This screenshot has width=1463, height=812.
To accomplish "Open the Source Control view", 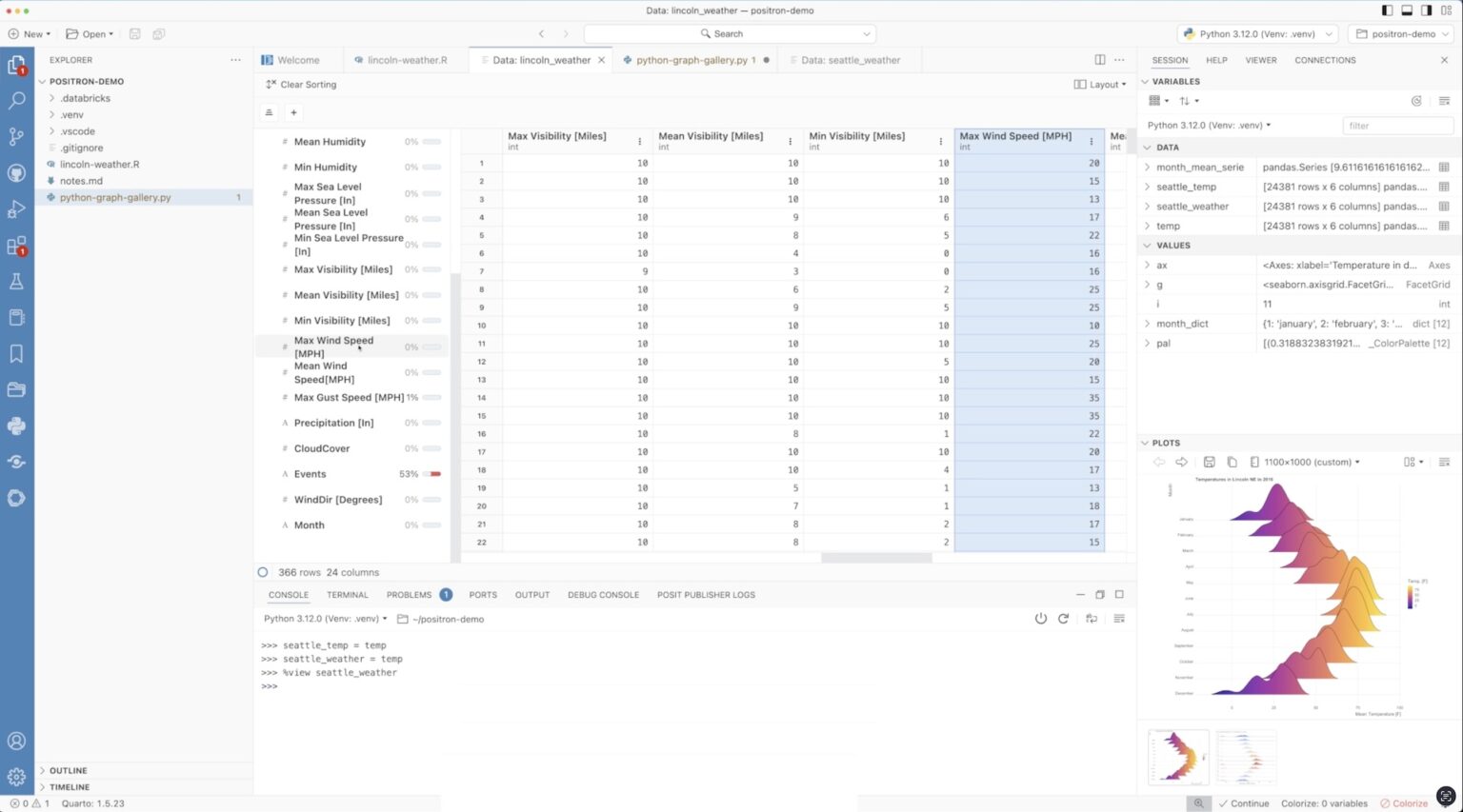I will click(x=16, y=136).
